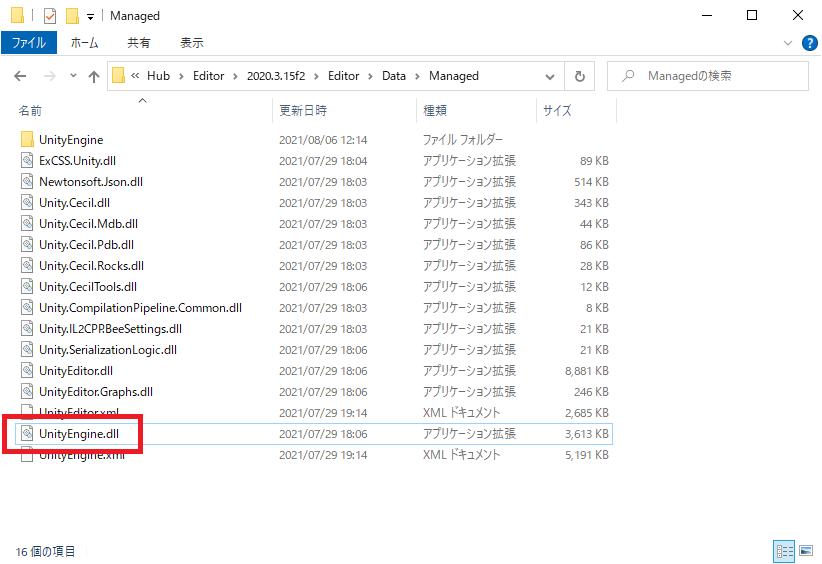Expand the chevron after Data in path
This screenshot has width=822, height=564.
tap(417, 77)
